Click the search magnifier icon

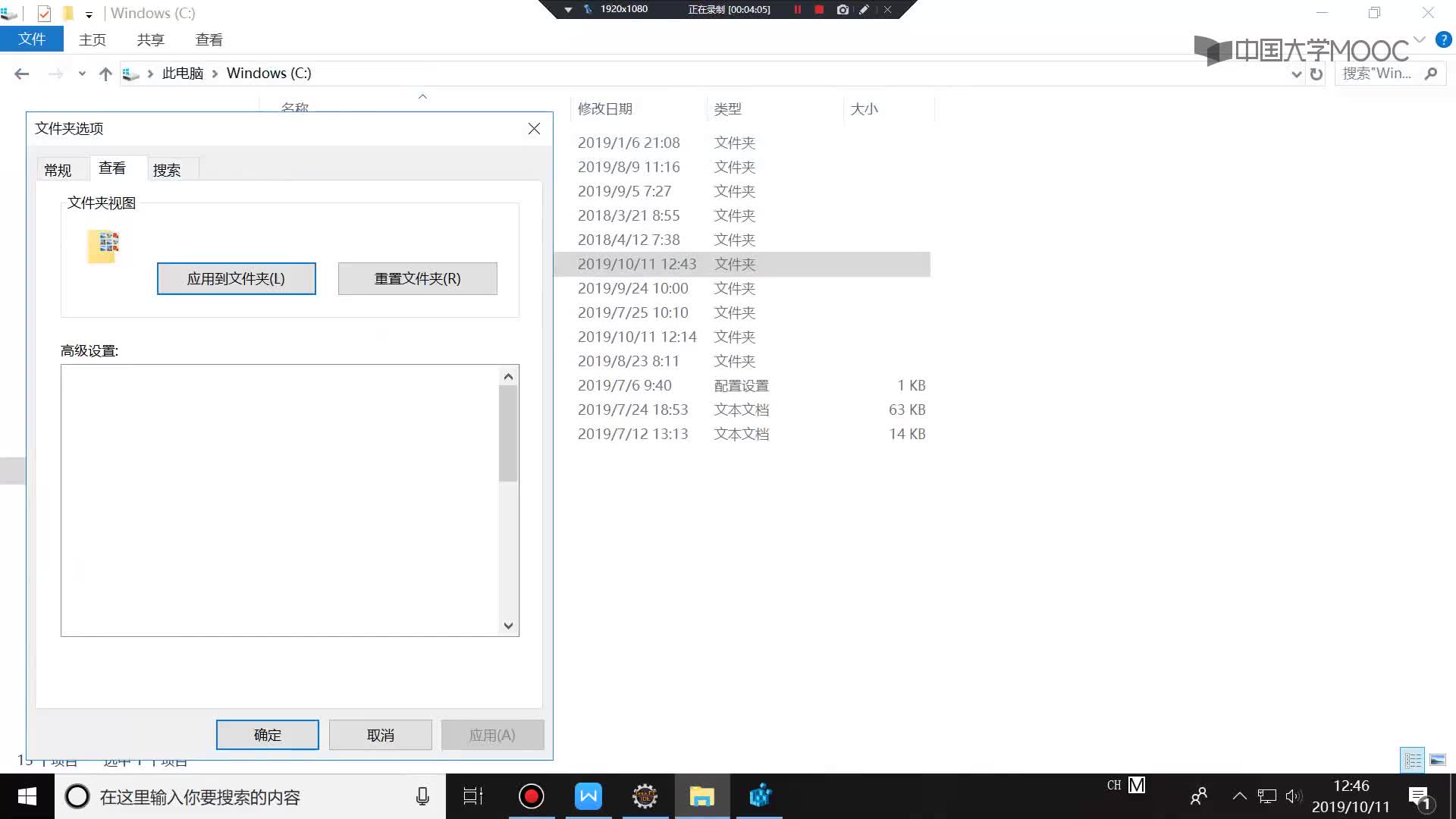point(1431,74)
